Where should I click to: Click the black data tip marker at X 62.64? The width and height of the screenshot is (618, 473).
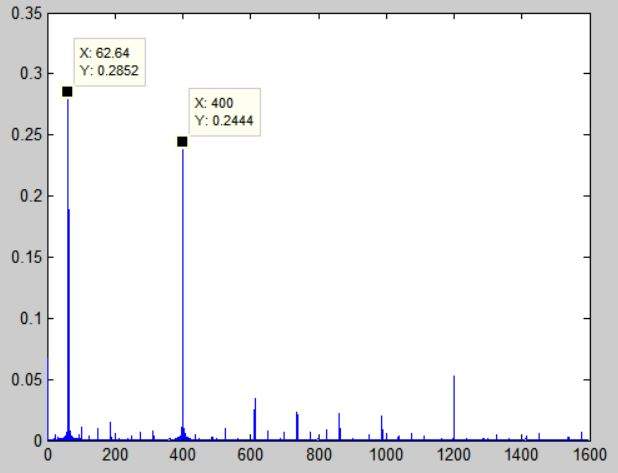(67, 92)
